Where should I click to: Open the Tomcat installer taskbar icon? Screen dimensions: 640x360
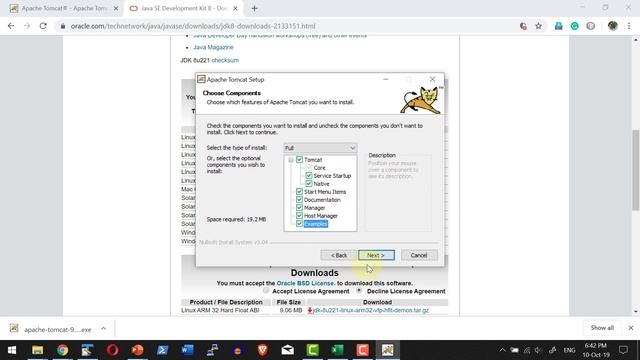(387, 350)
